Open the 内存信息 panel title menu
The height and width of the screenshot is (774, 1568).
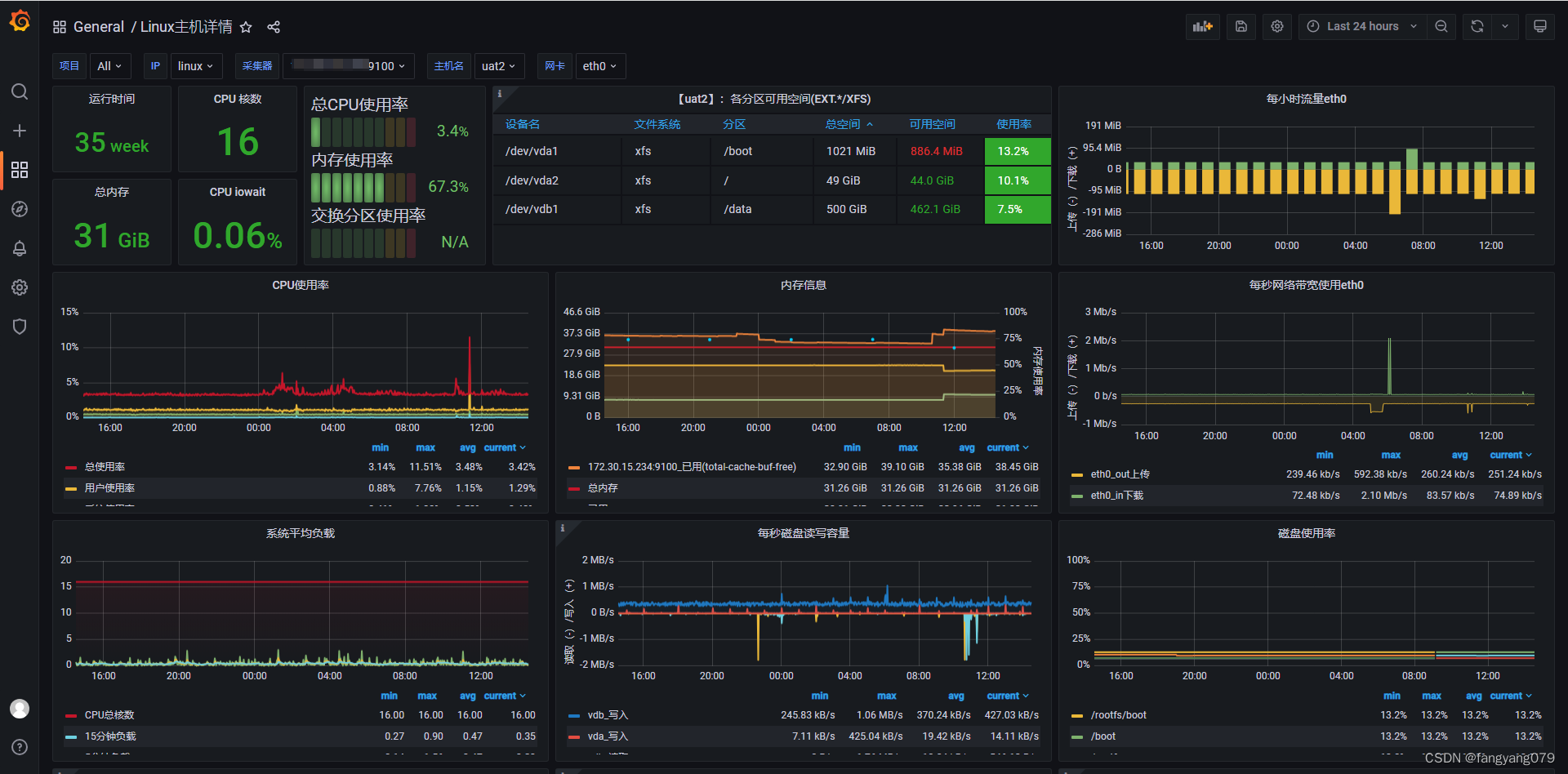pos(804,285)
